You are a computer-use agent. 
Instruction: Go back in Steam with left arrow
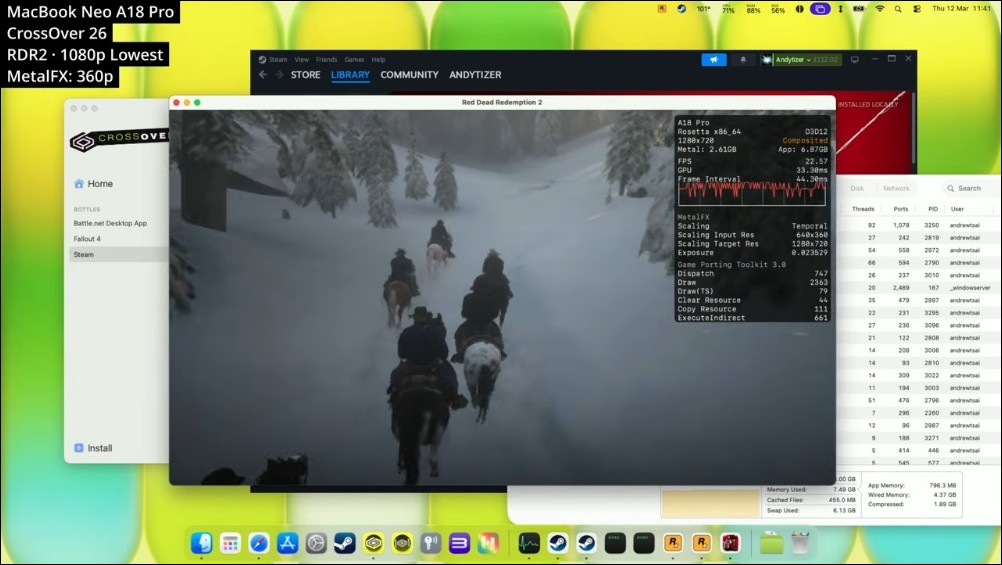263,75
